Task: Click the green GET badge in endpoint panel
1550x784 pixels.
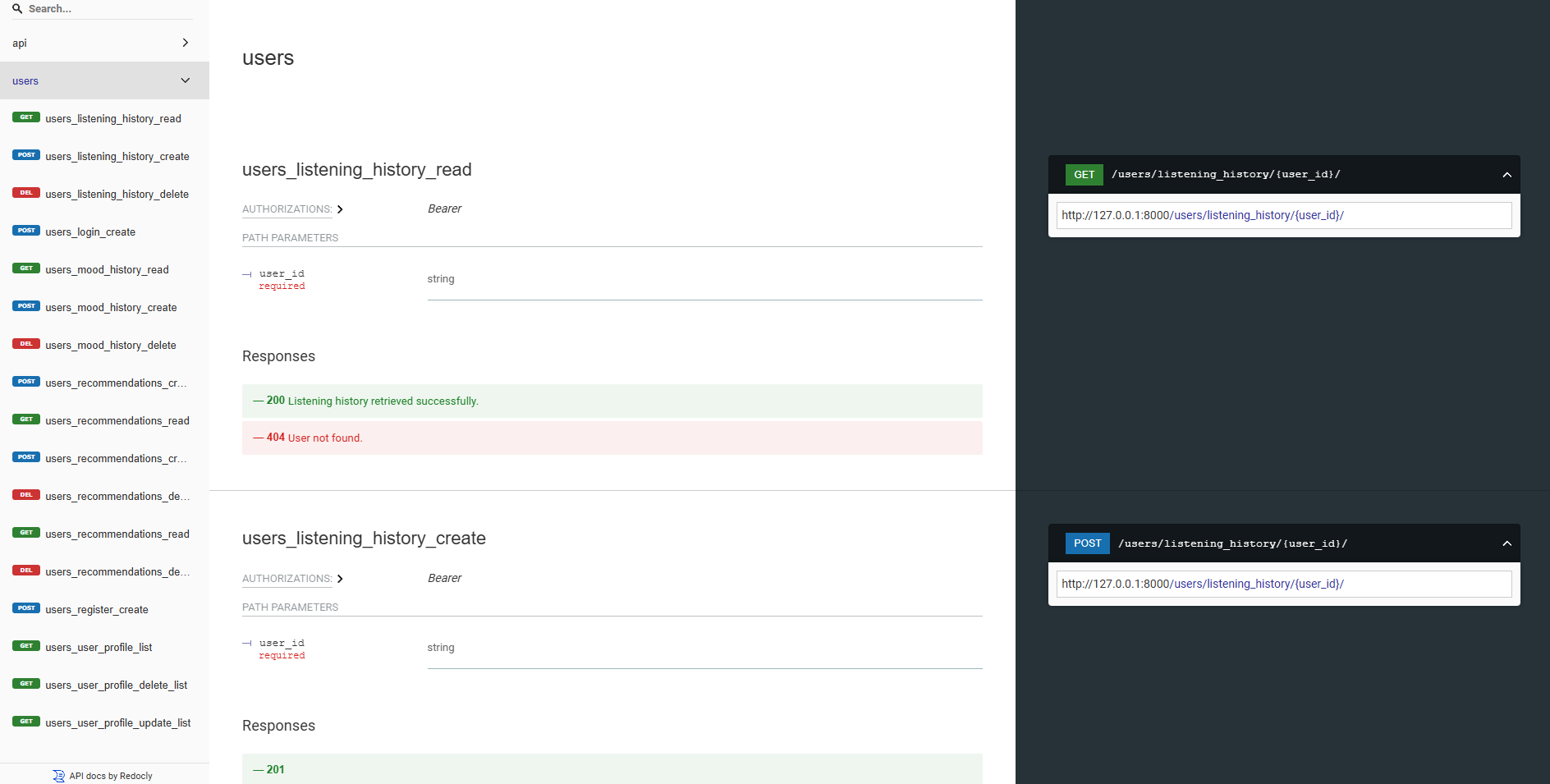Action: coord(1084,175)
